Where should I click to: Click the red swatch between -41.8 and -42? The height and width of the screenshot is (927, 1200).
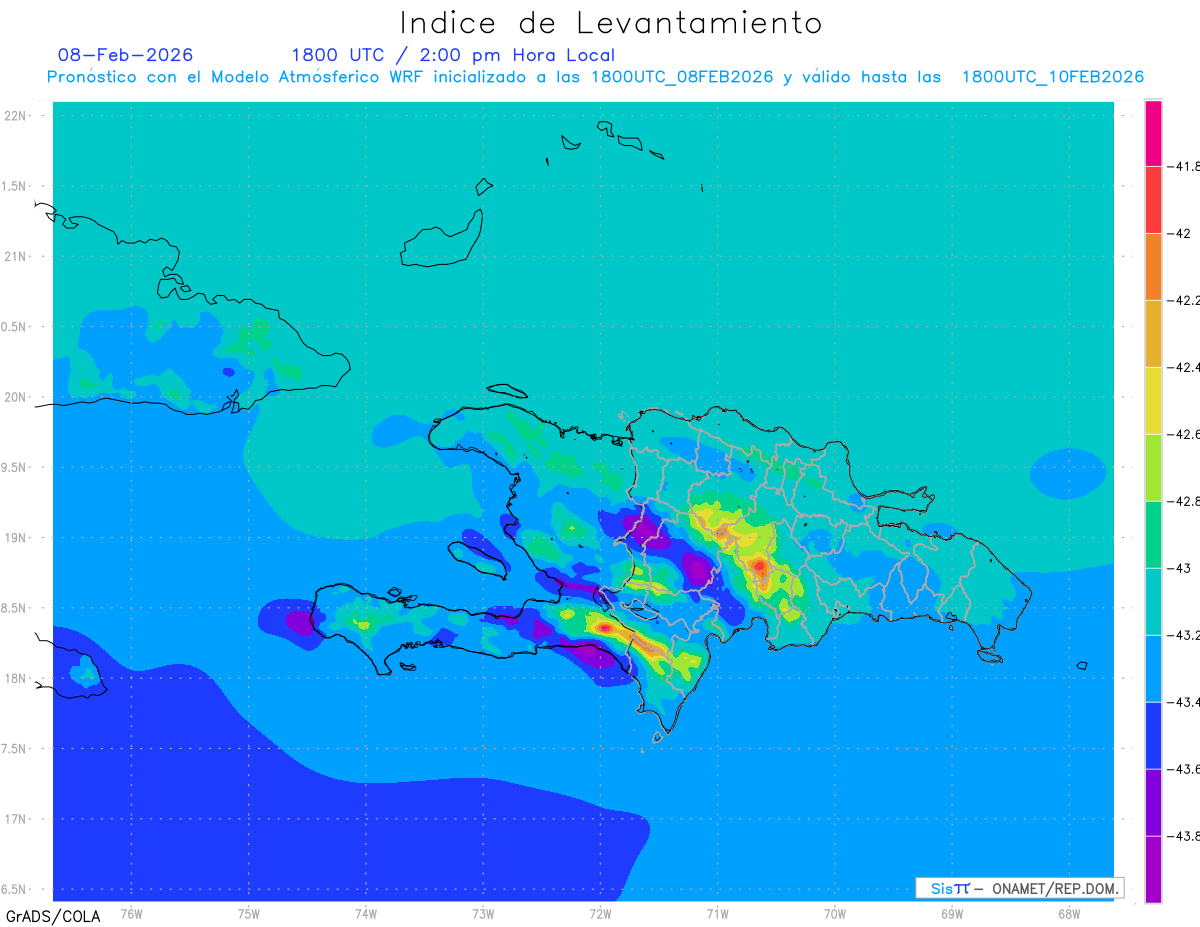(x=1153, y=200)
